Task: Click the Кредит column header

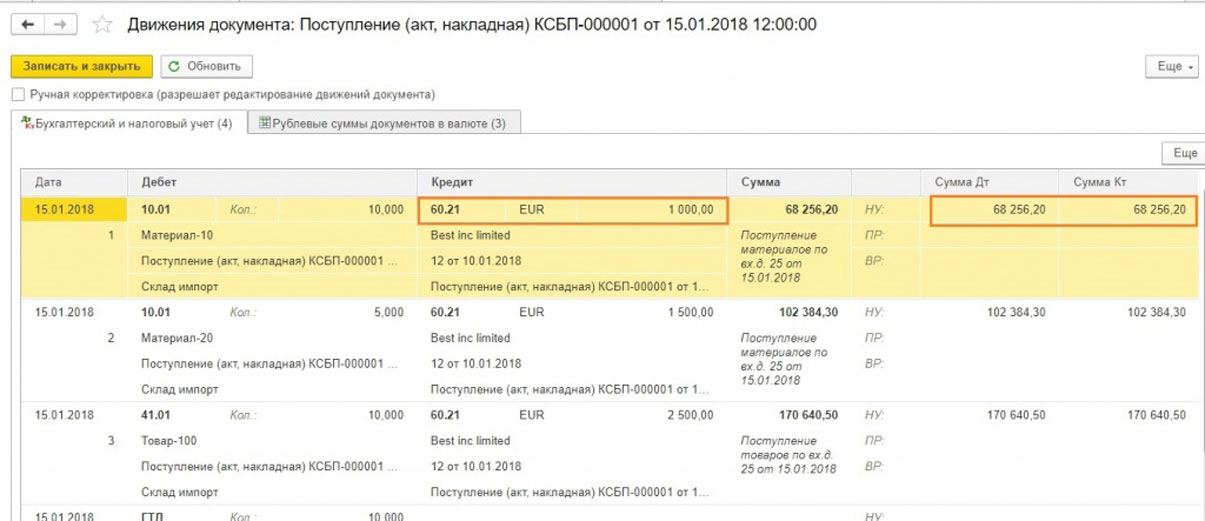Action: (451, 183)
